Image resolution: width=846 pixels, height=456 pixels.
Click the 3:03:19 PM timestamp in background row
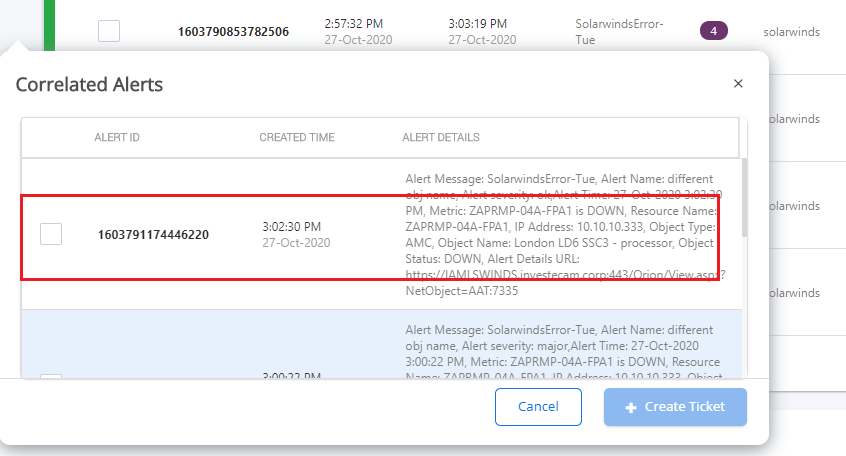(477, 24)
